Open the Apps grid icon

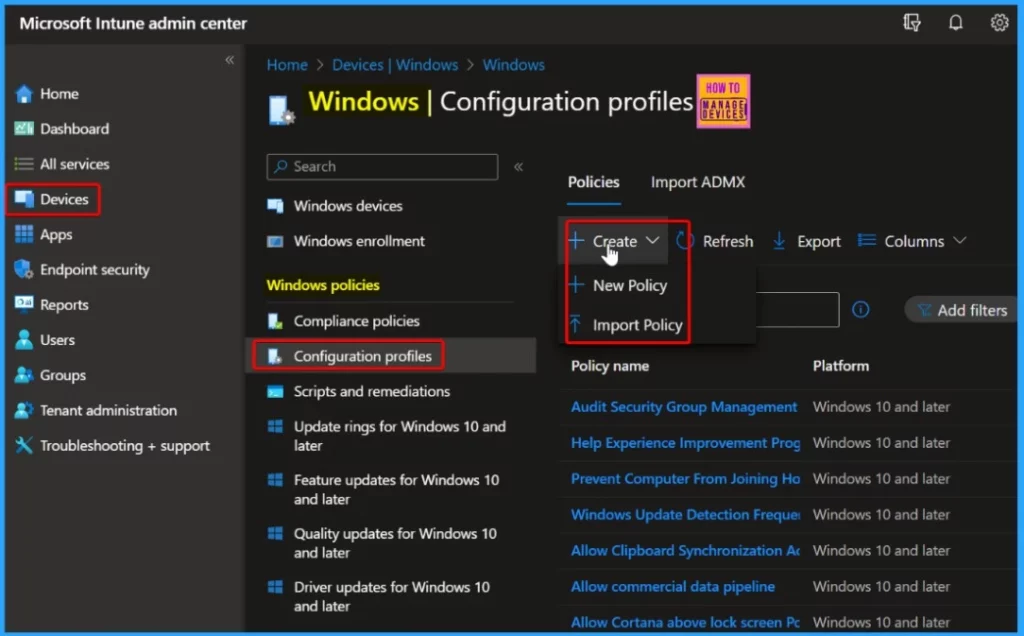point(24,234)
